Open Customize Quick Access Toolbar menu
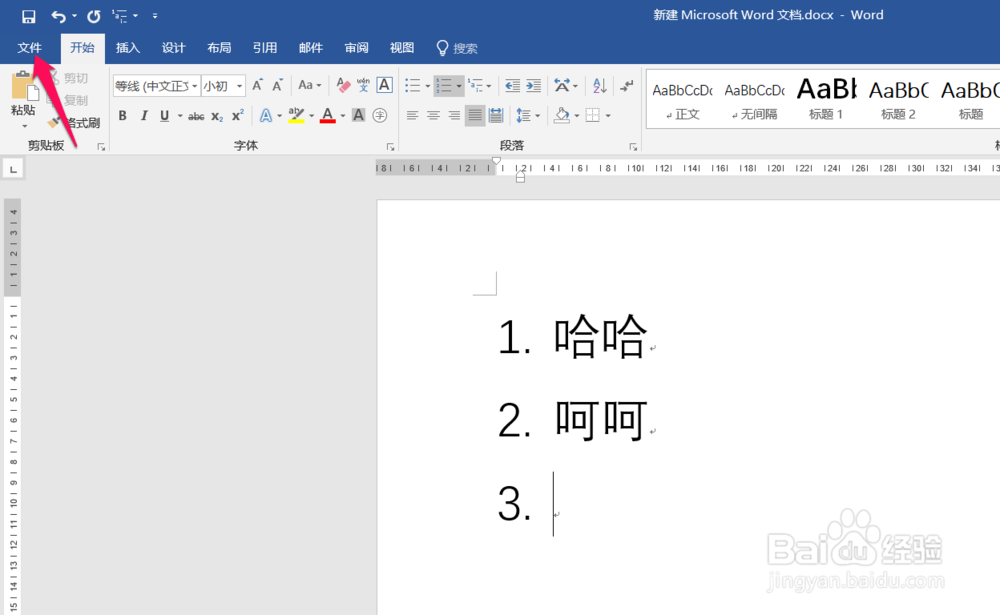This screenshot has width=1000, height=615. coord(155,16)
